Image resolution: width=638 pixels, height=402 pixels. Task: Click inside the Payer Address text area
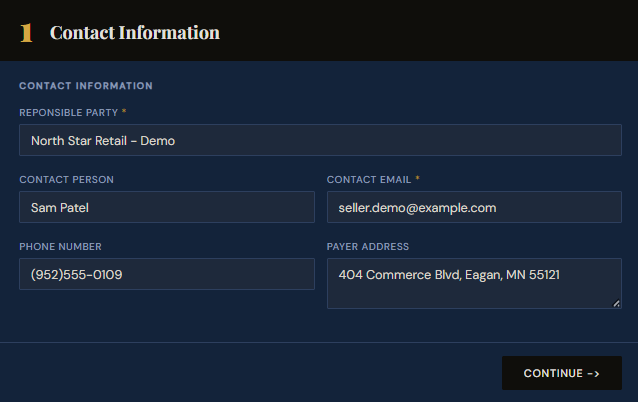point(474,283)
